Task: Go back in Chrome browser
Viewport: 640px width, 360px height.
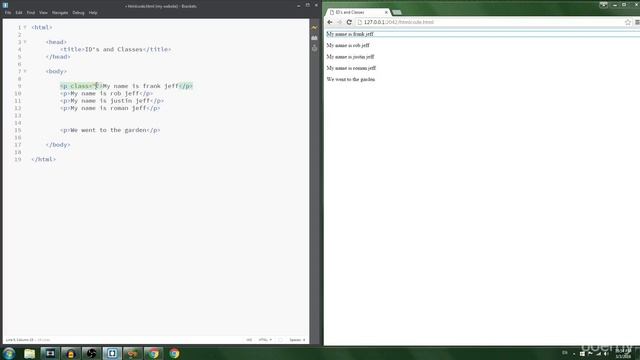Action: [x=330, y=22]
